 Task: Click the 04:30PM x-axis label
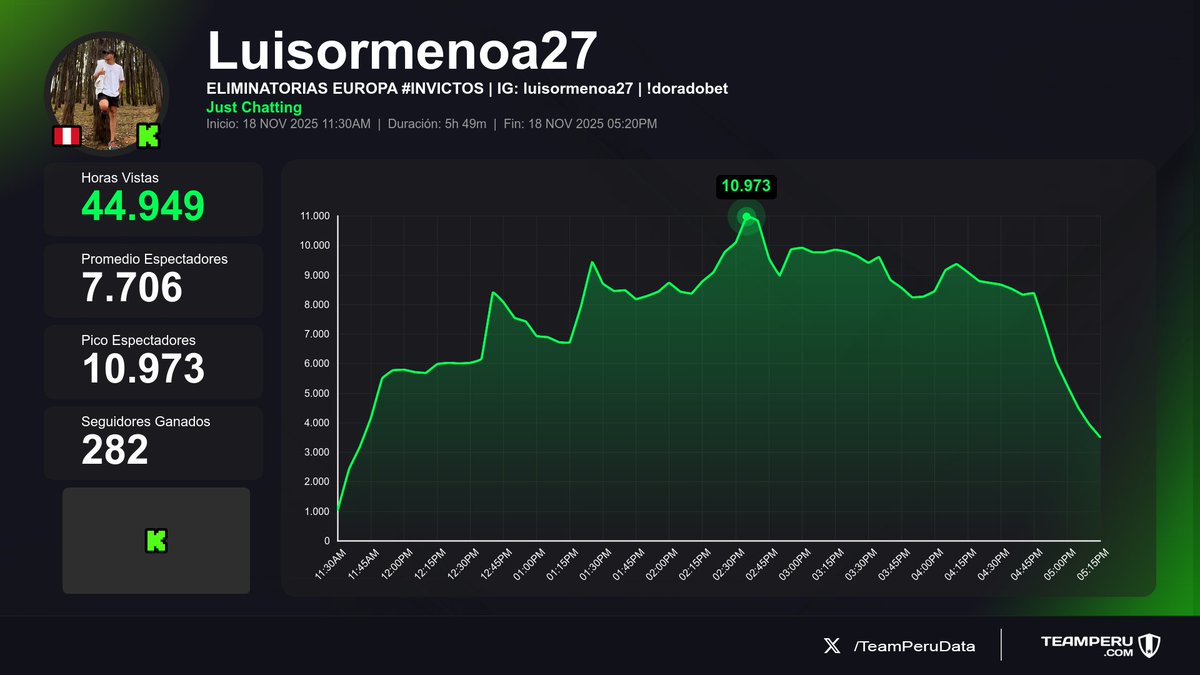pos(995,563)
